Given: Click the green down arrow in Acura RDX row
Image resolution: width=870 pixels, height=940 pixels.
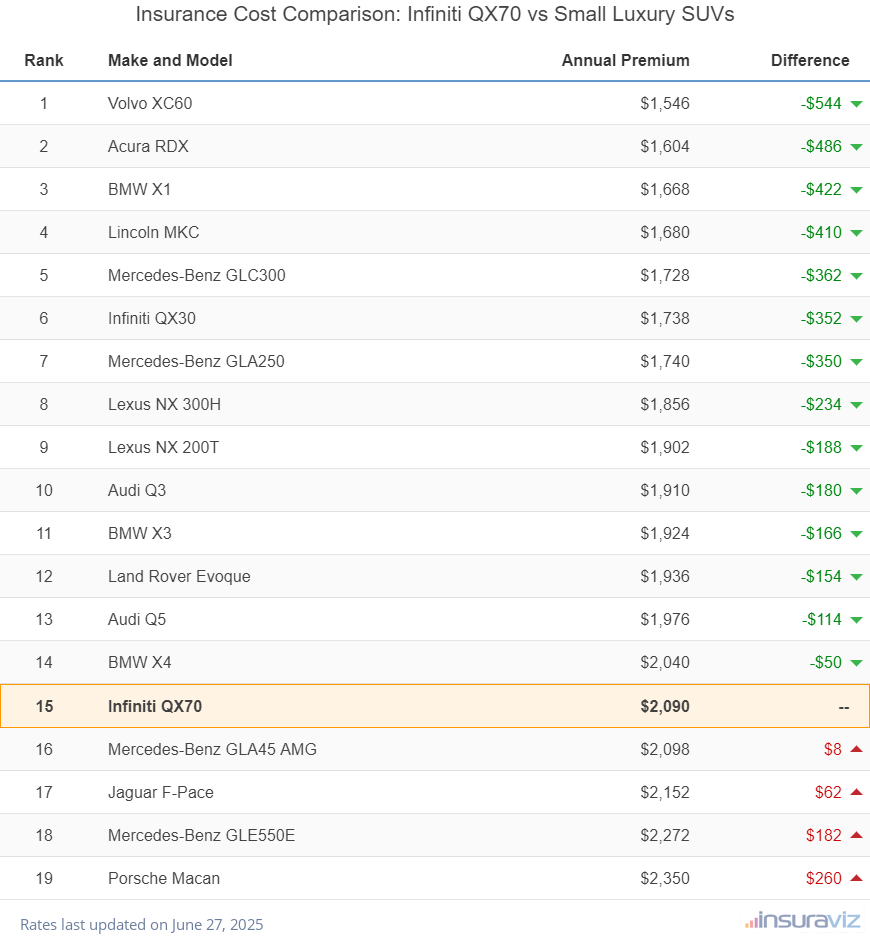Looking at the screenshot, I should 856,147.
